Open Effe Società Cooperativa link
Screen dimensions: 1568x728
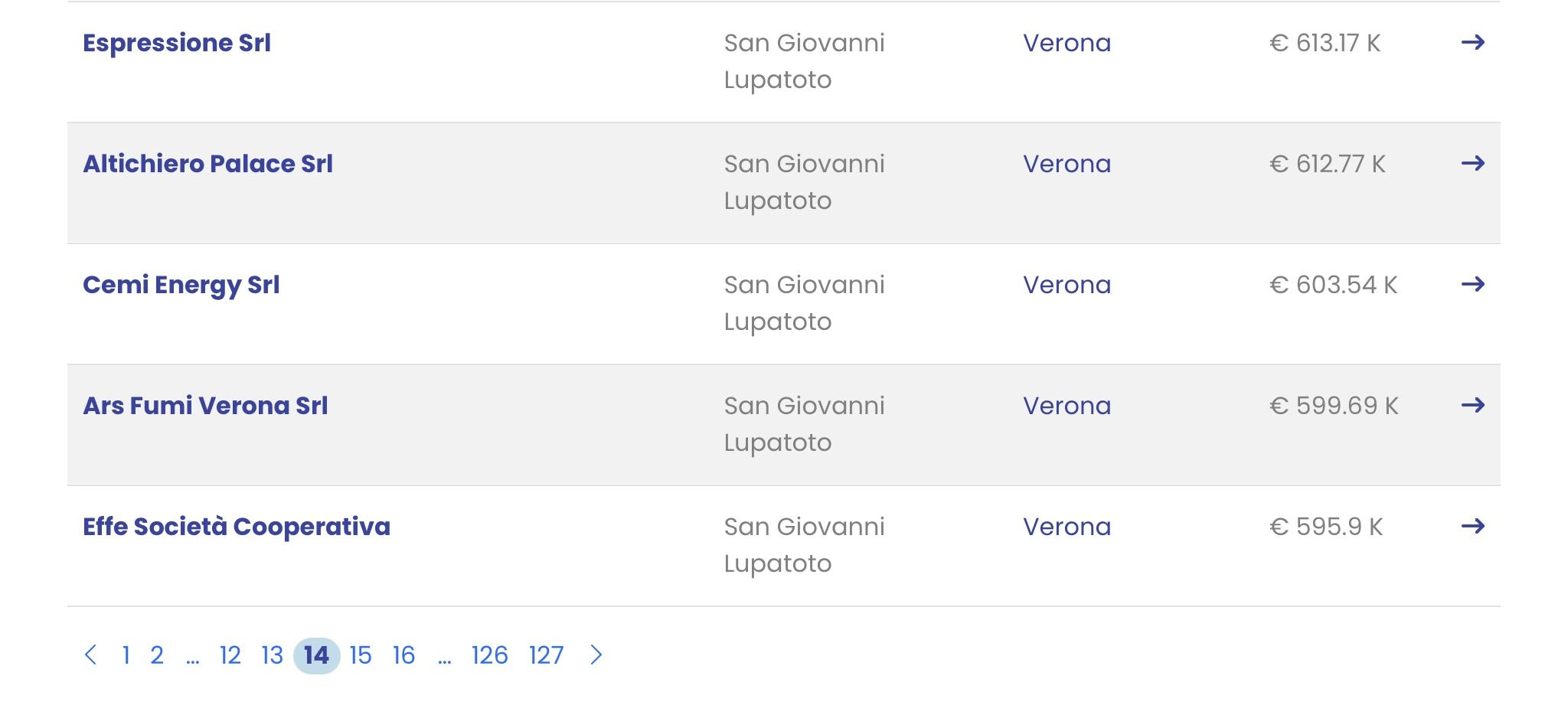point(237,527)
